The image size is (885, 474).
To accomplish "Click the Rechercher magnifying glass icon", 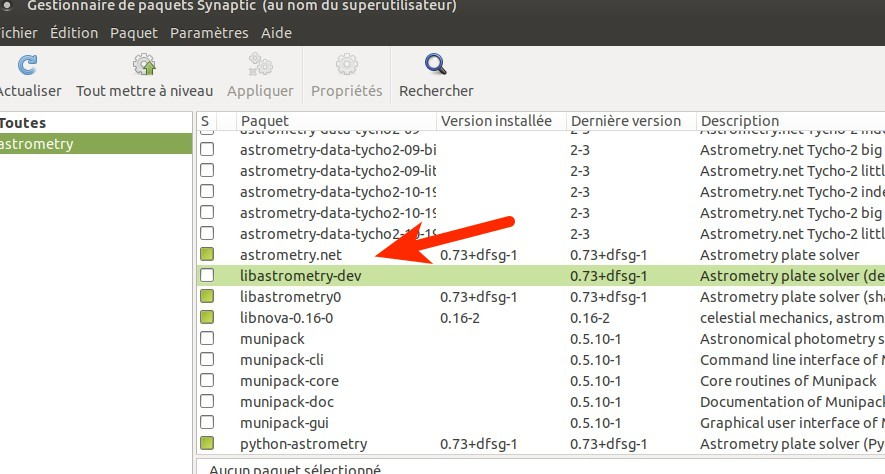I will [436, 66].
